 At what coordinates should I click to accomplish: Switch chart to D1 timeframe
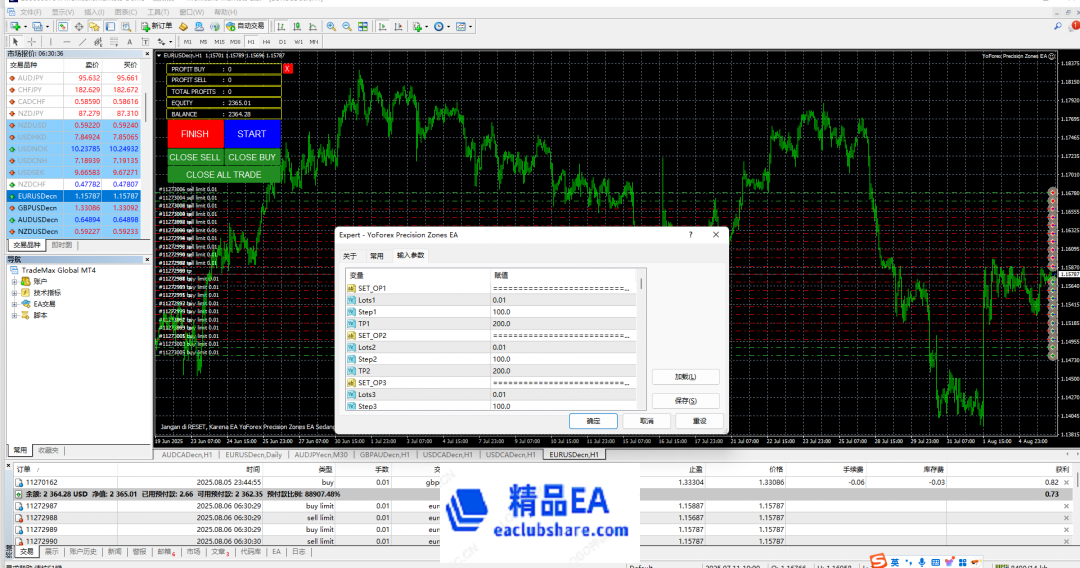tap(282, 42)
